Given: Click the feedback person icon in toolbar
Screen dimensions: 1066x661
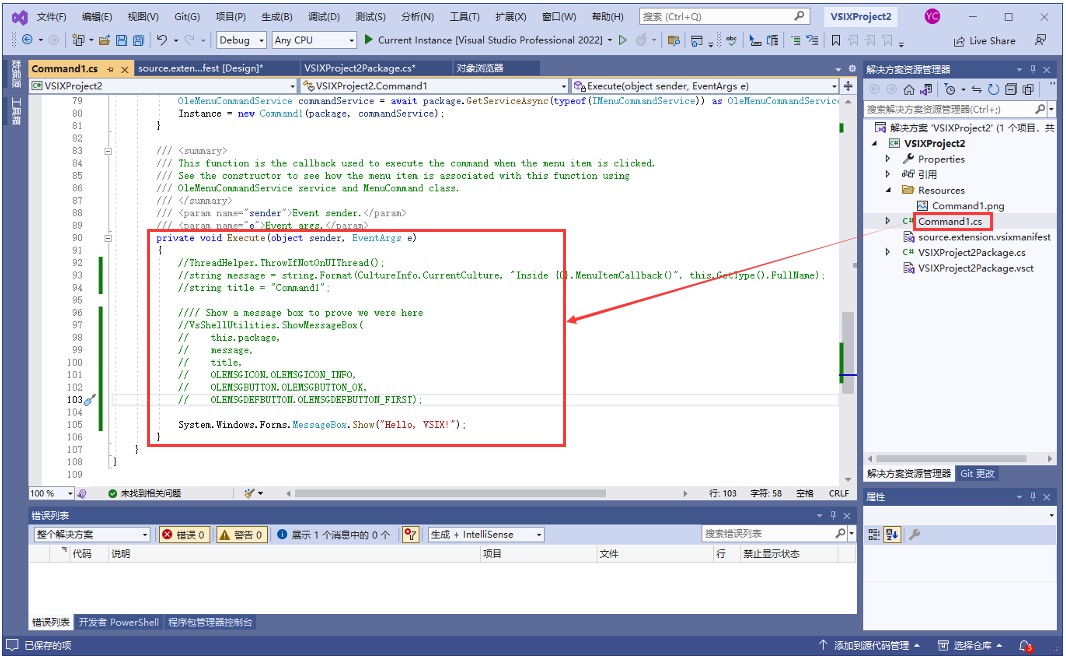Looking at the screenshot, I should pyautogui.click(x=1040, y=40).
